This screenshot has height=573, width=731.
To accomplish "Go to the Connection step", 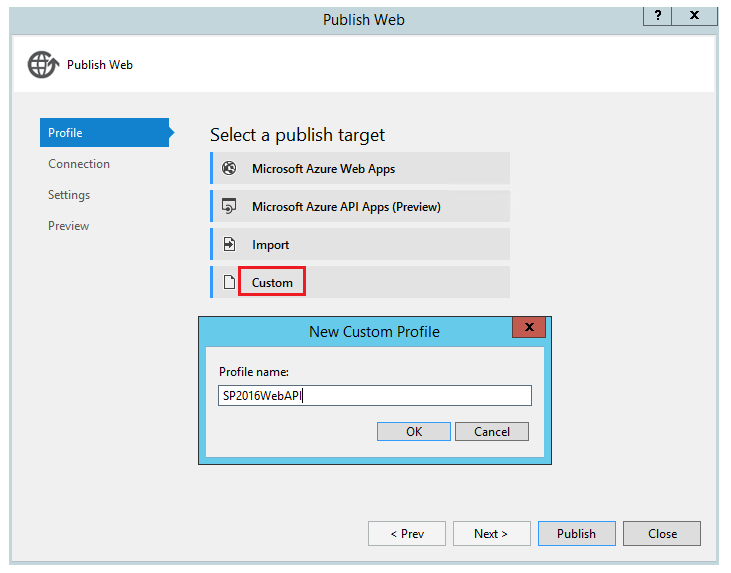I will (79, 164).
